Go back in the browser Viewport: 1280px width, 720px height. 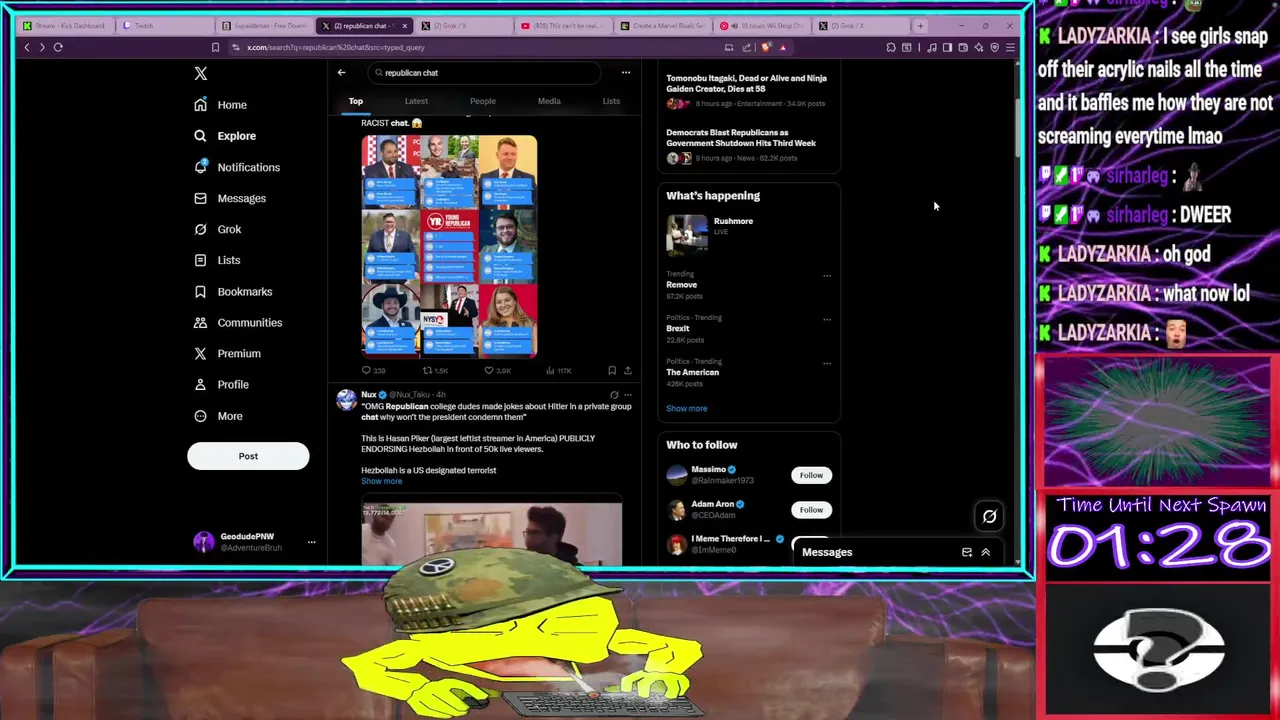27,47
